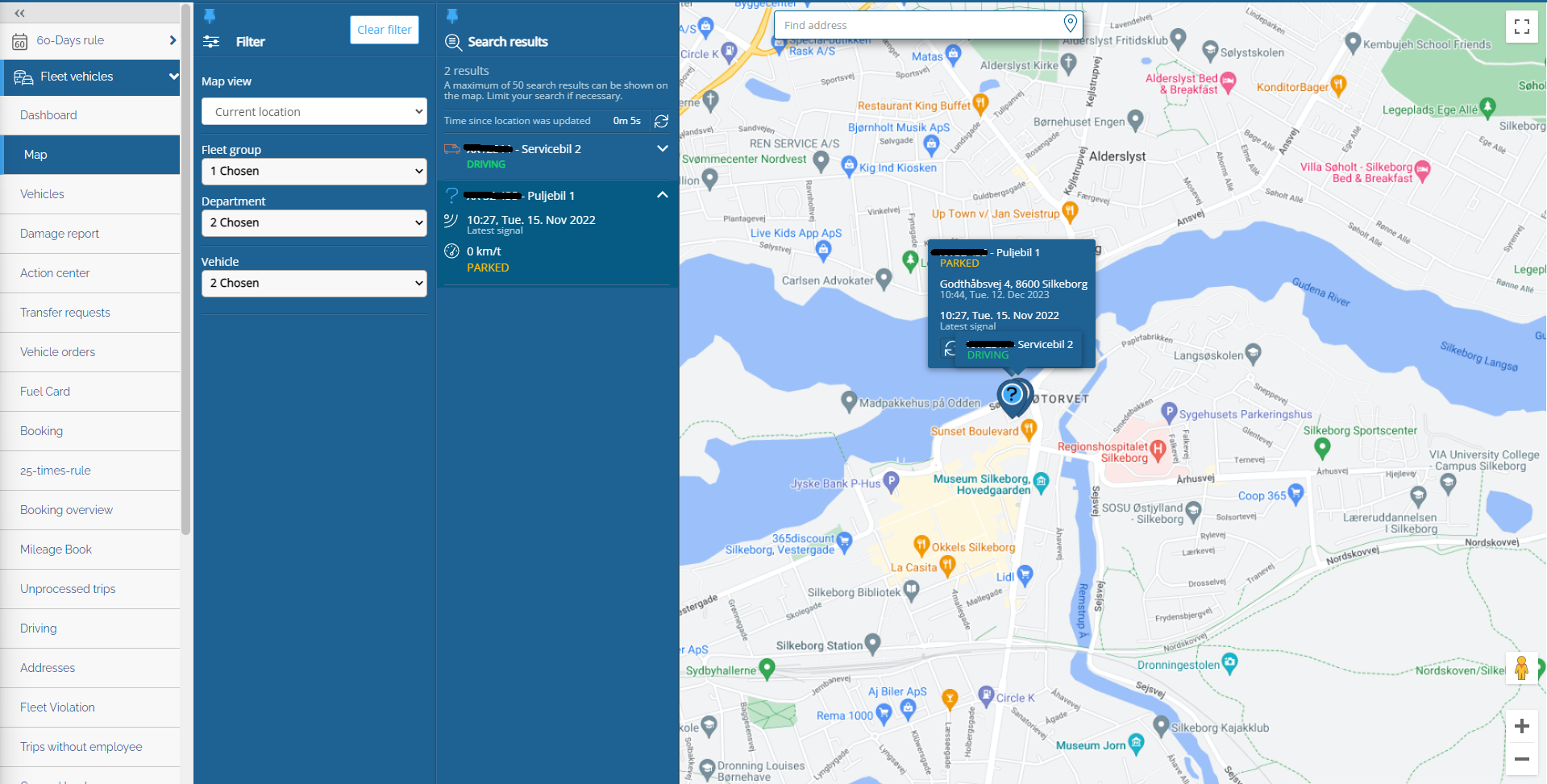Click the Regionshospitalet Silkeborg map pin

pyautogui.click(x=1158, y=450)
